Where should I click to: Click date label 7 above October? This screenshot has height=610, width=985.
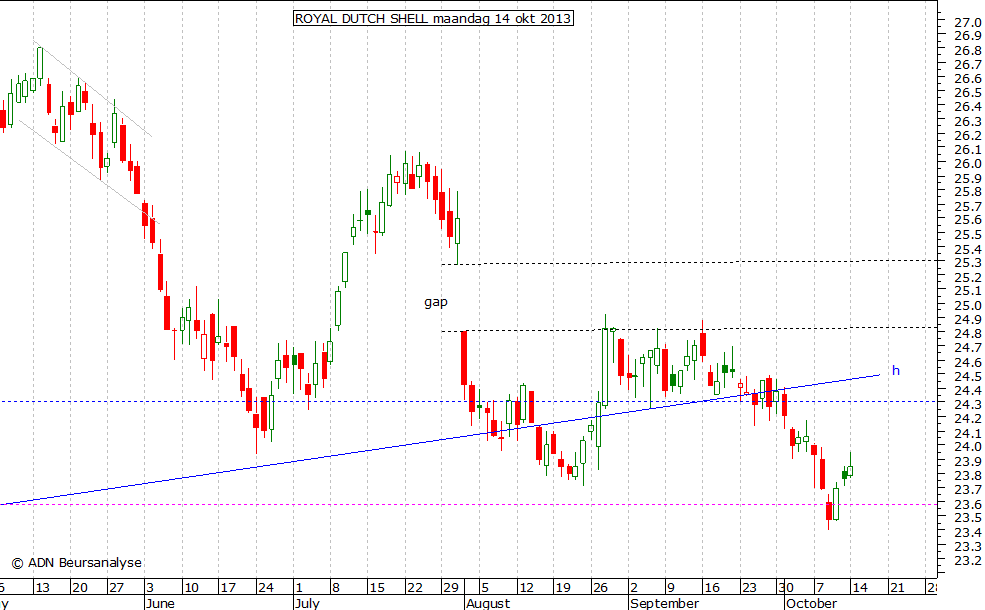820,588
